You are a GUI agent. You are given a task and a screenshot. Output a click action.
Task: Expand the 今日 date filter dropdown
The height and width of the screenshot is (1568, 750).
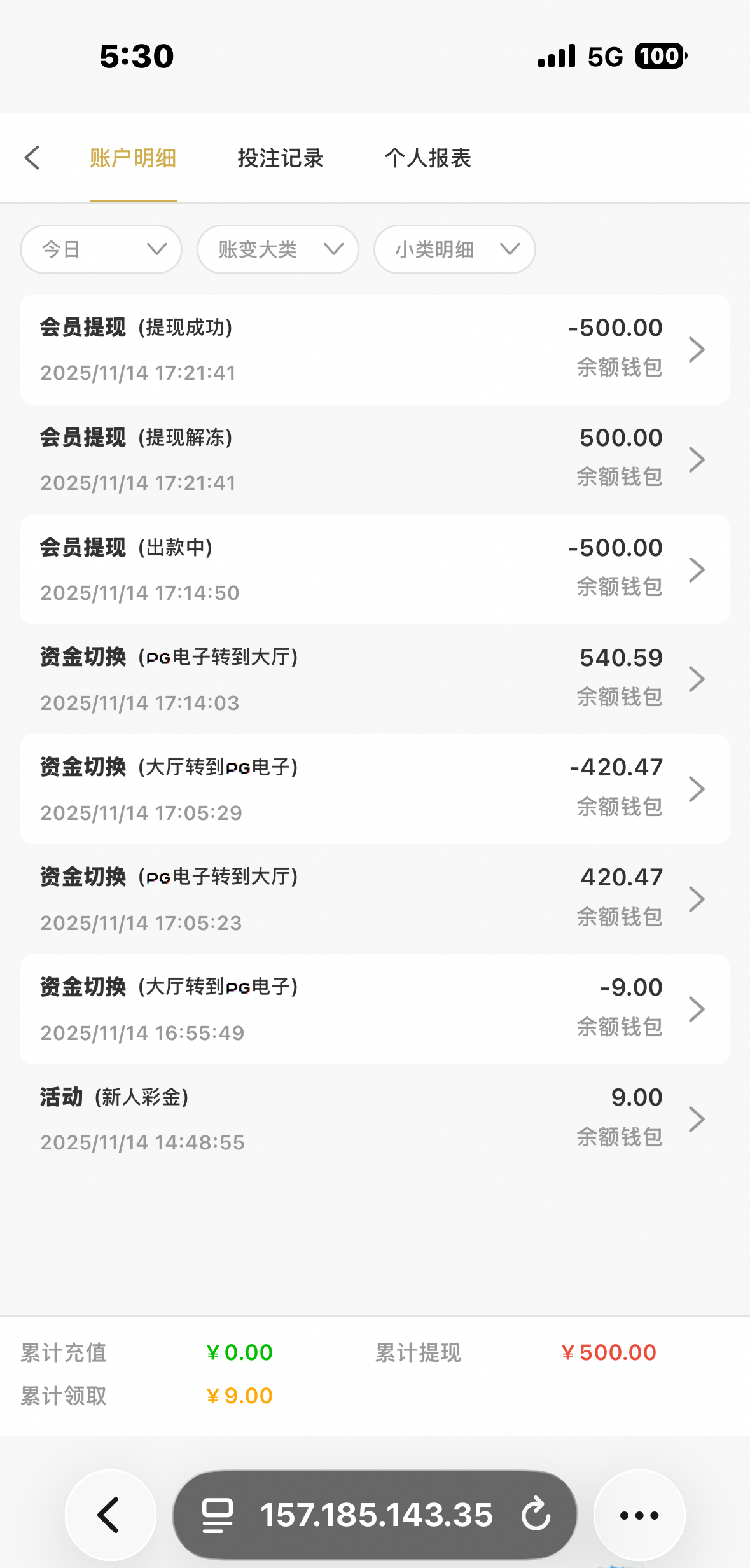(x=101, y=249)
